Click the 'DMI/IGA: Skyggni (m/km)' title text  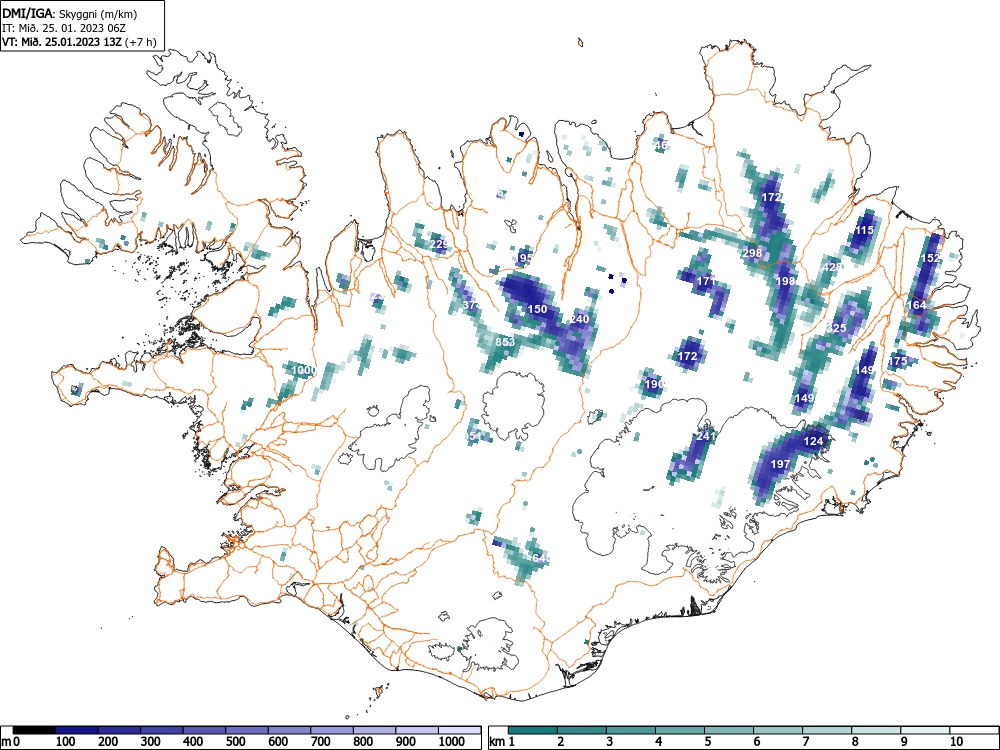70,13
